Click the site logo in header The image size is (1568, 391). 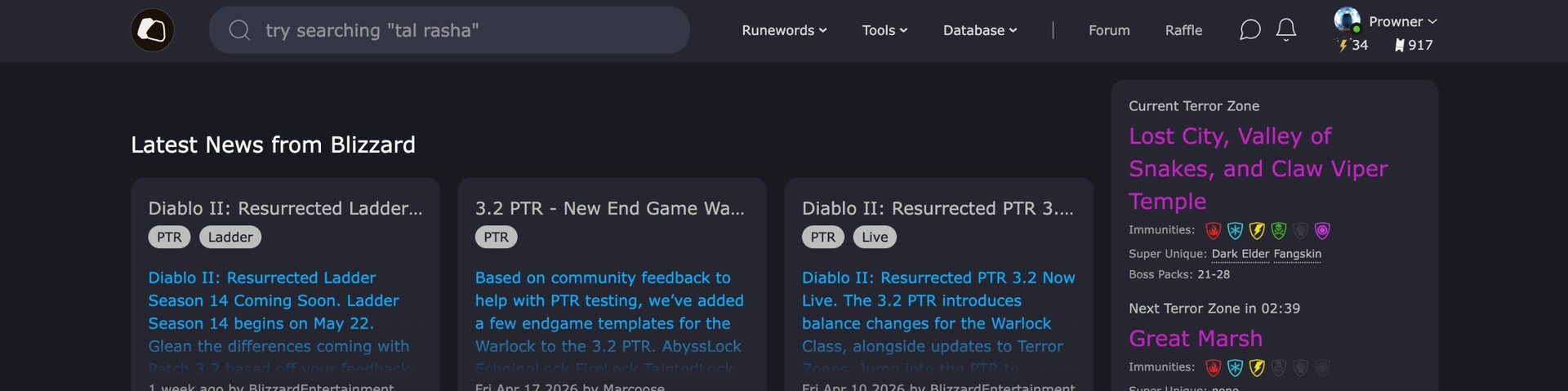pyautogui.click(x=153, y=30)
